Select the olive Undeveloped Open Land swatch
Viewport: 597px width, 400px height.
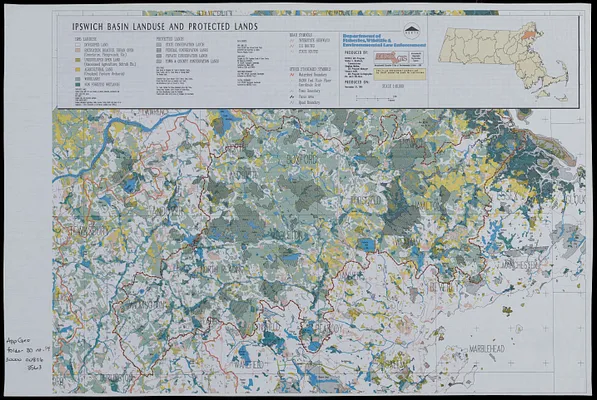(77, 60)
